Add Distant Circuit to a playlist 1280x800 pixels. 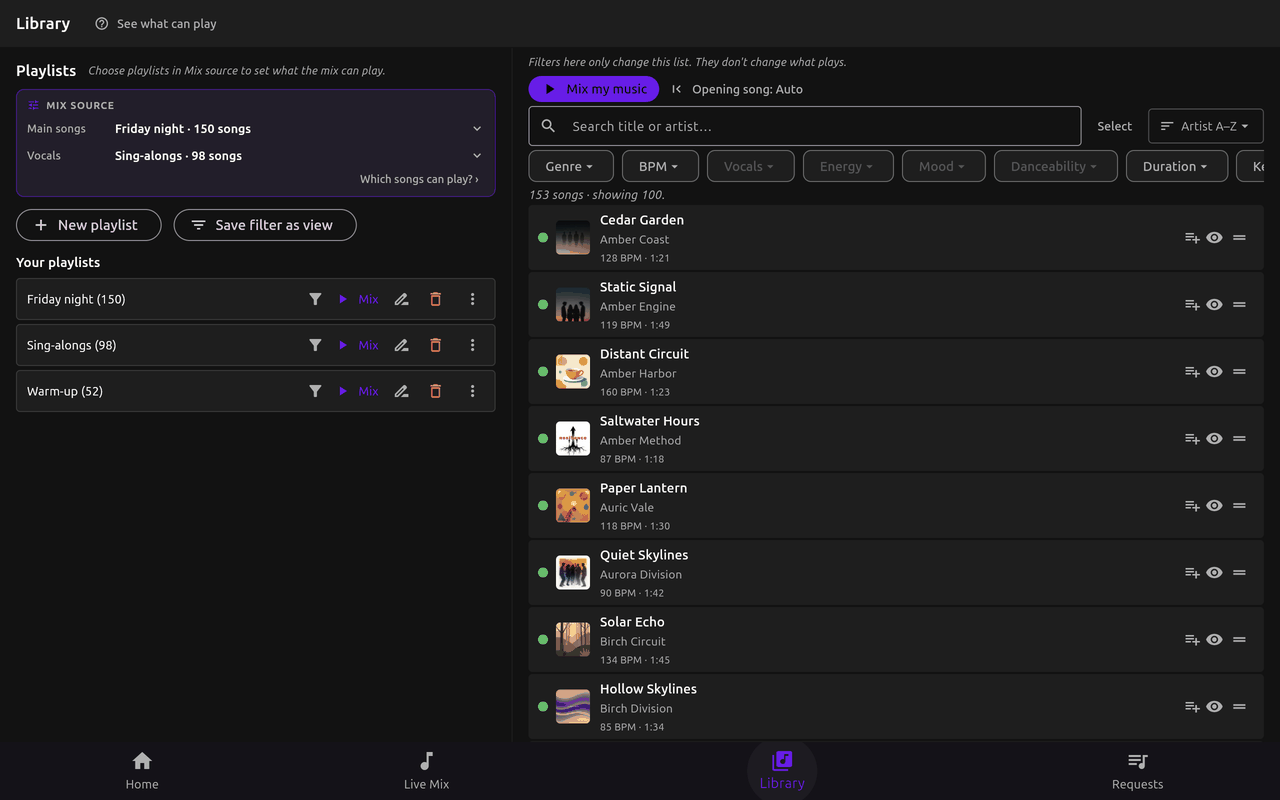coord(1192,372)
